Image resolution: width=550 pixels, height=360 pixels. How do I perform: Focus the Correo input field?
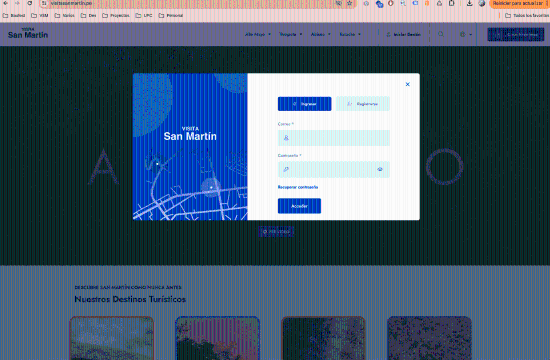pos(334,138)
